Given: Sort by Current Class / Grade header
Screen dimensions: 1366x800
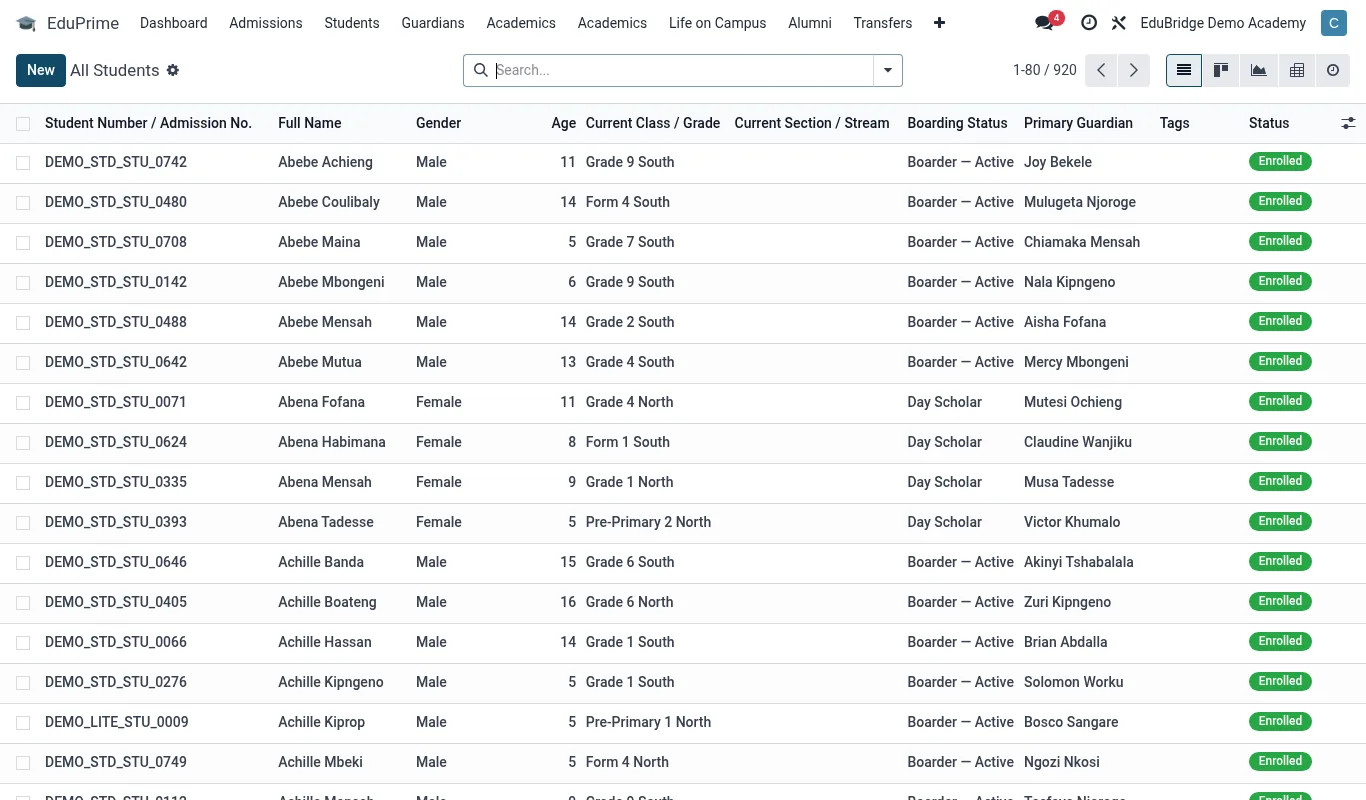Looking at the screenshot, I should 653,123.
